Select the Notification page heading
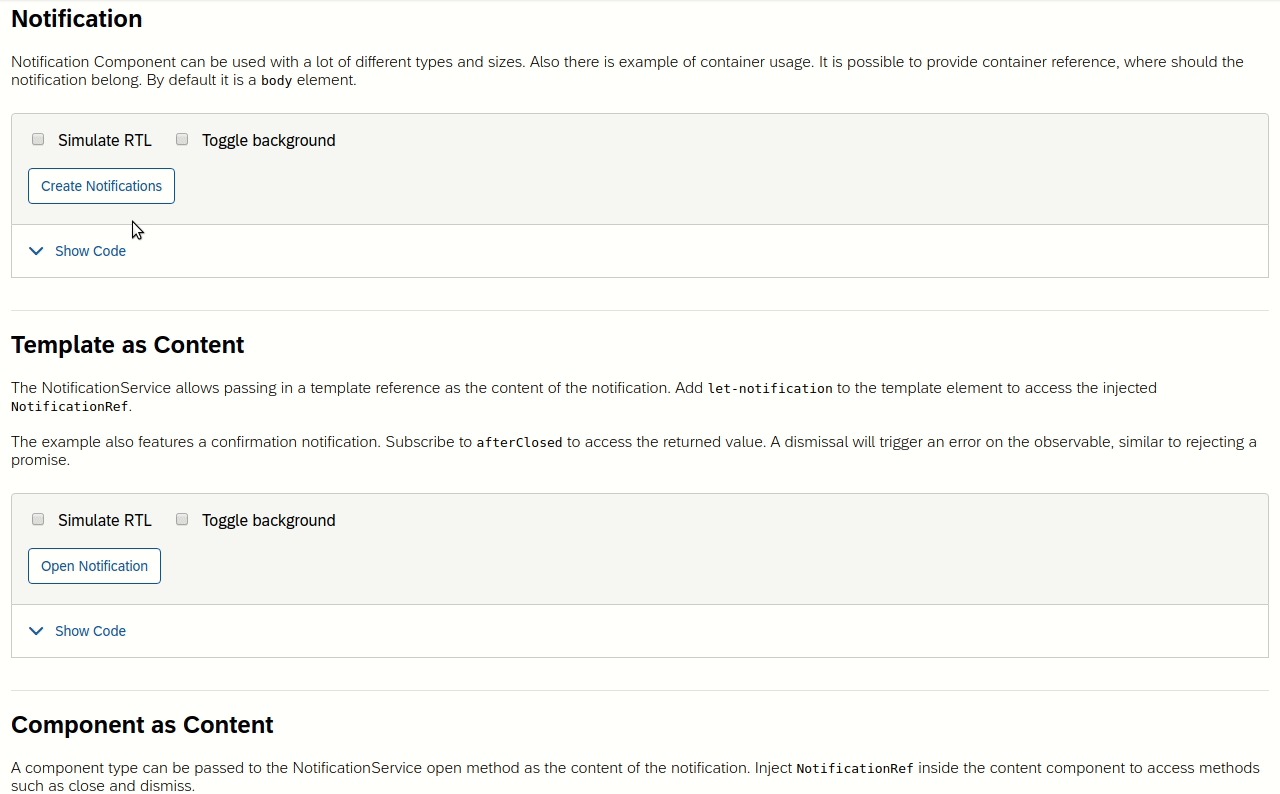Image resolution: width=1280 pixels, height=794 pixels. 76,18
